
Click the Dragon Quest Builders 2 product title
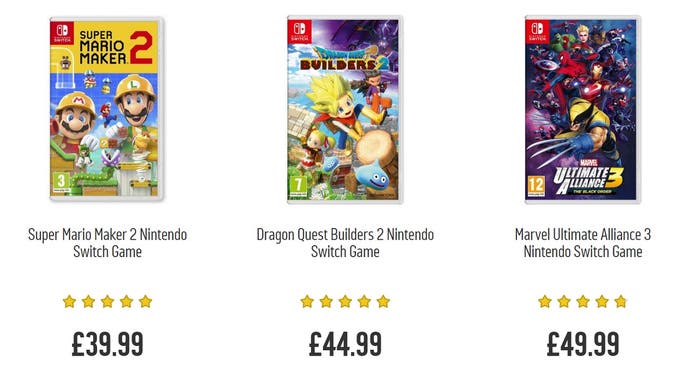pyautogui.click(x=345, y=243)
